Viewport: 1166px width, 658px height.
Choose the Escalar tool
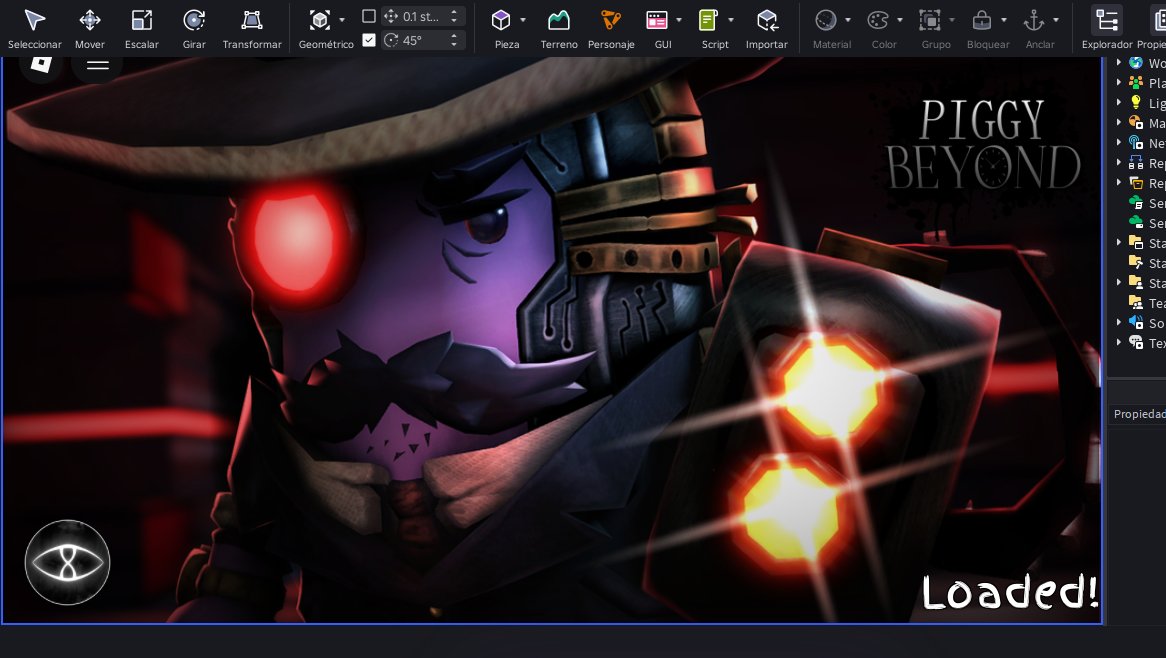[141, 28]
